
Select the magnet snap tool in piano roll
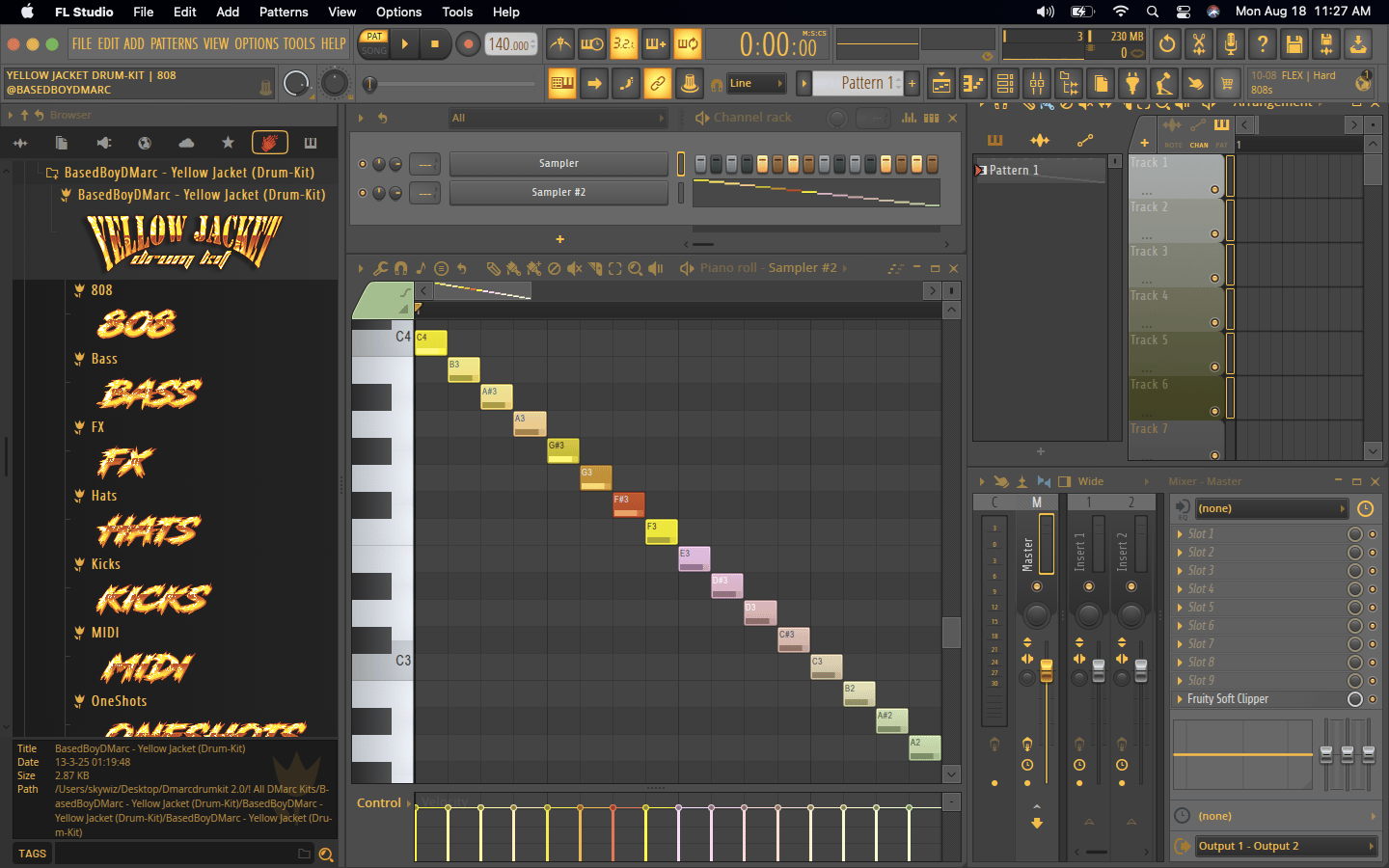[x=400, y=269]
